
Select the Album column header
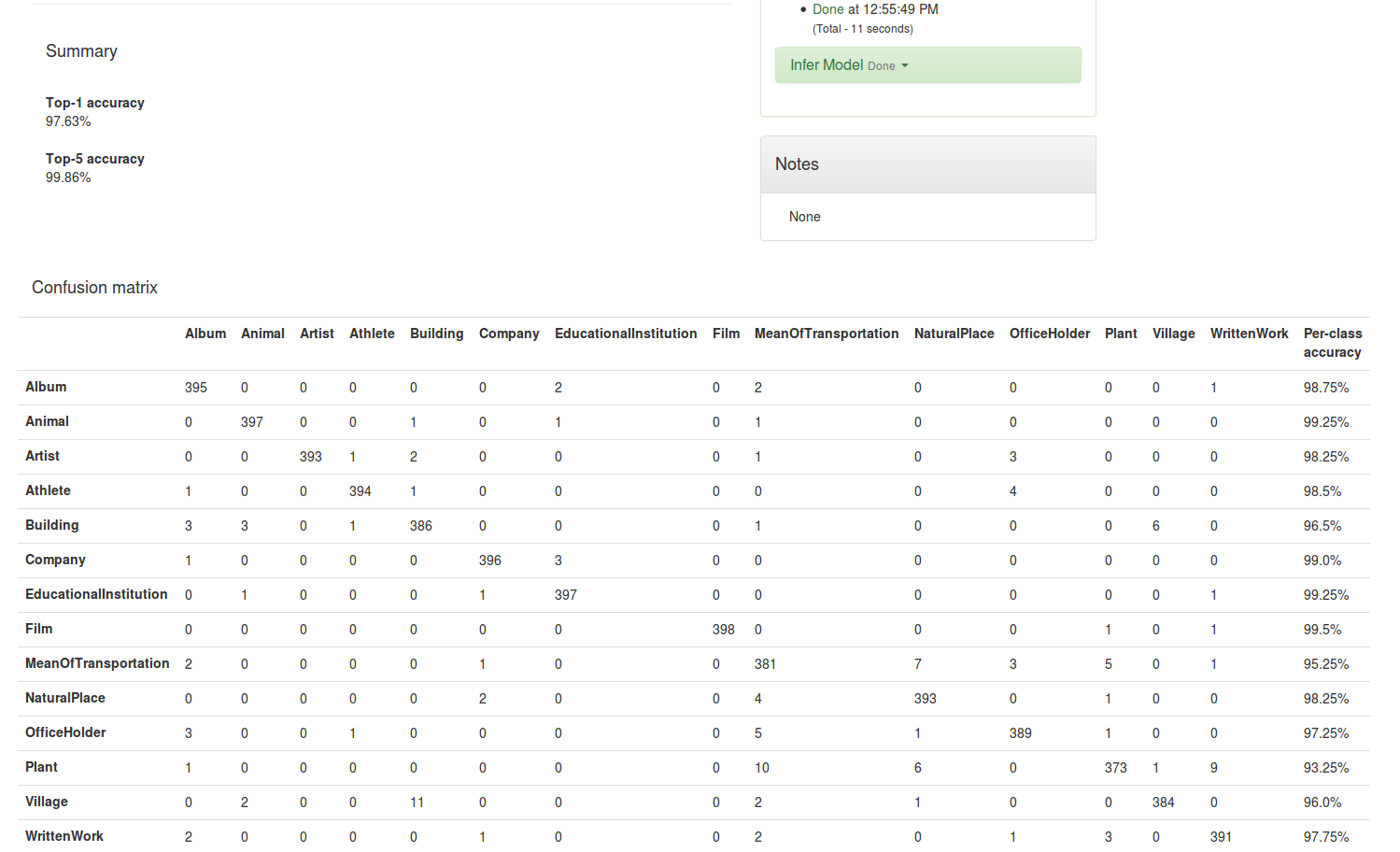pos(205,334)
